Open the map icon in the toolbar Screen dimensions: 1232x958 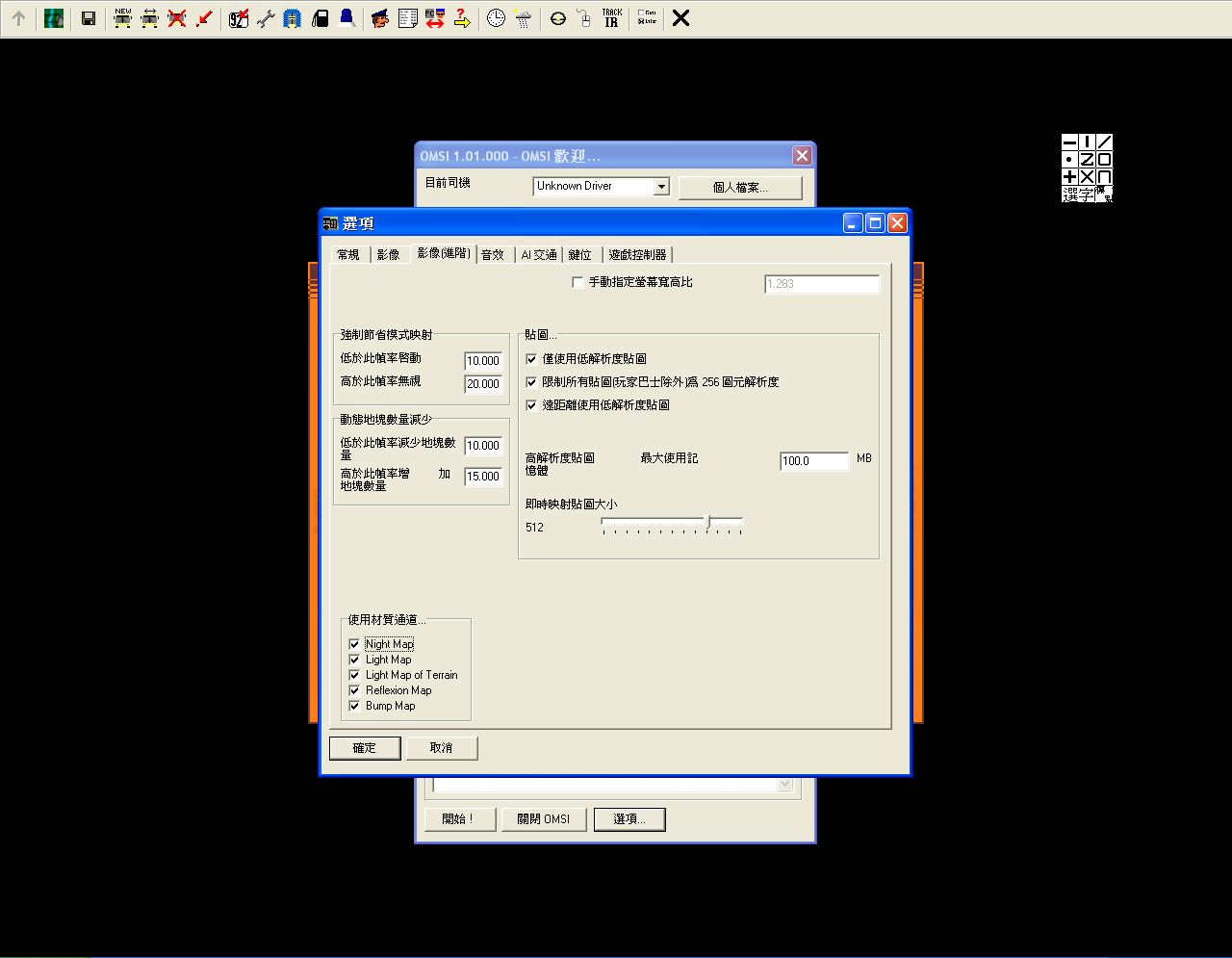tap(54, 18)
